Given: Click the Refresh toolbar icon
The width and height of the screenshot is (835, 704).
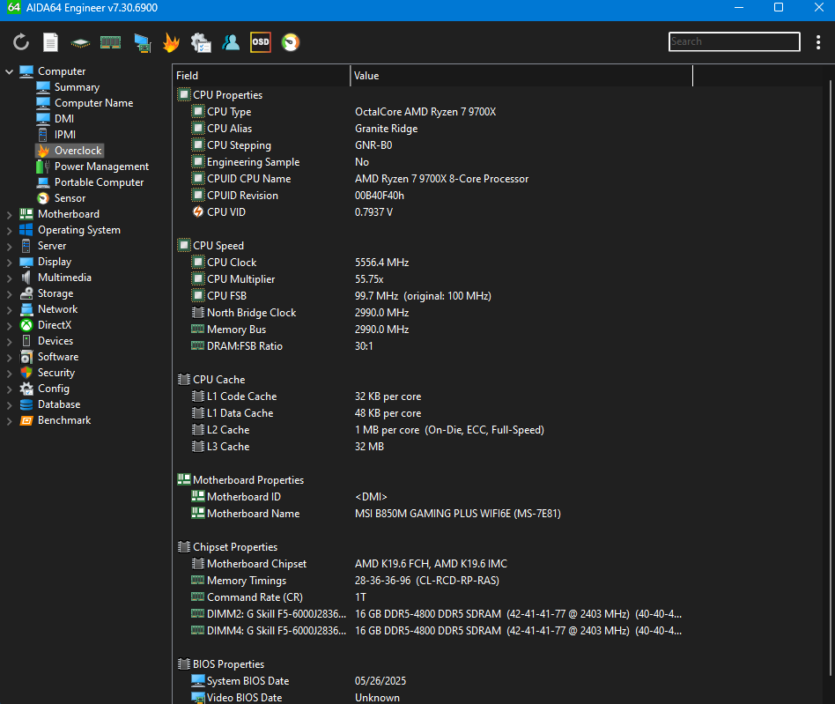Looking at the screenshot, I should pyautogui.click(x=21, y=42).
